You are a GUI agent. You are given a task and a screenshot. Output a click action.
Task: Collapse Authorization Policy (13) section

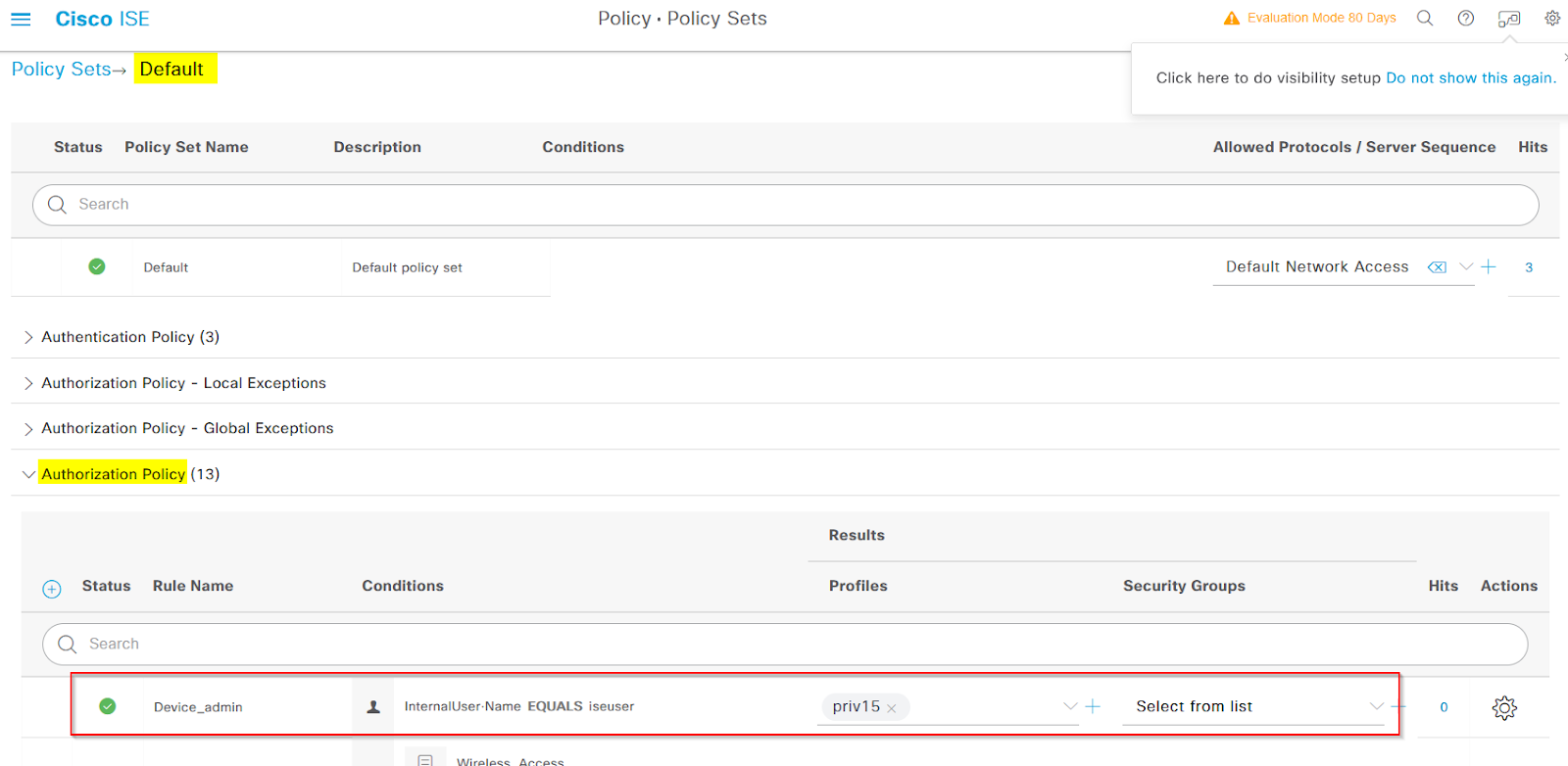click(x=28, y=474)
